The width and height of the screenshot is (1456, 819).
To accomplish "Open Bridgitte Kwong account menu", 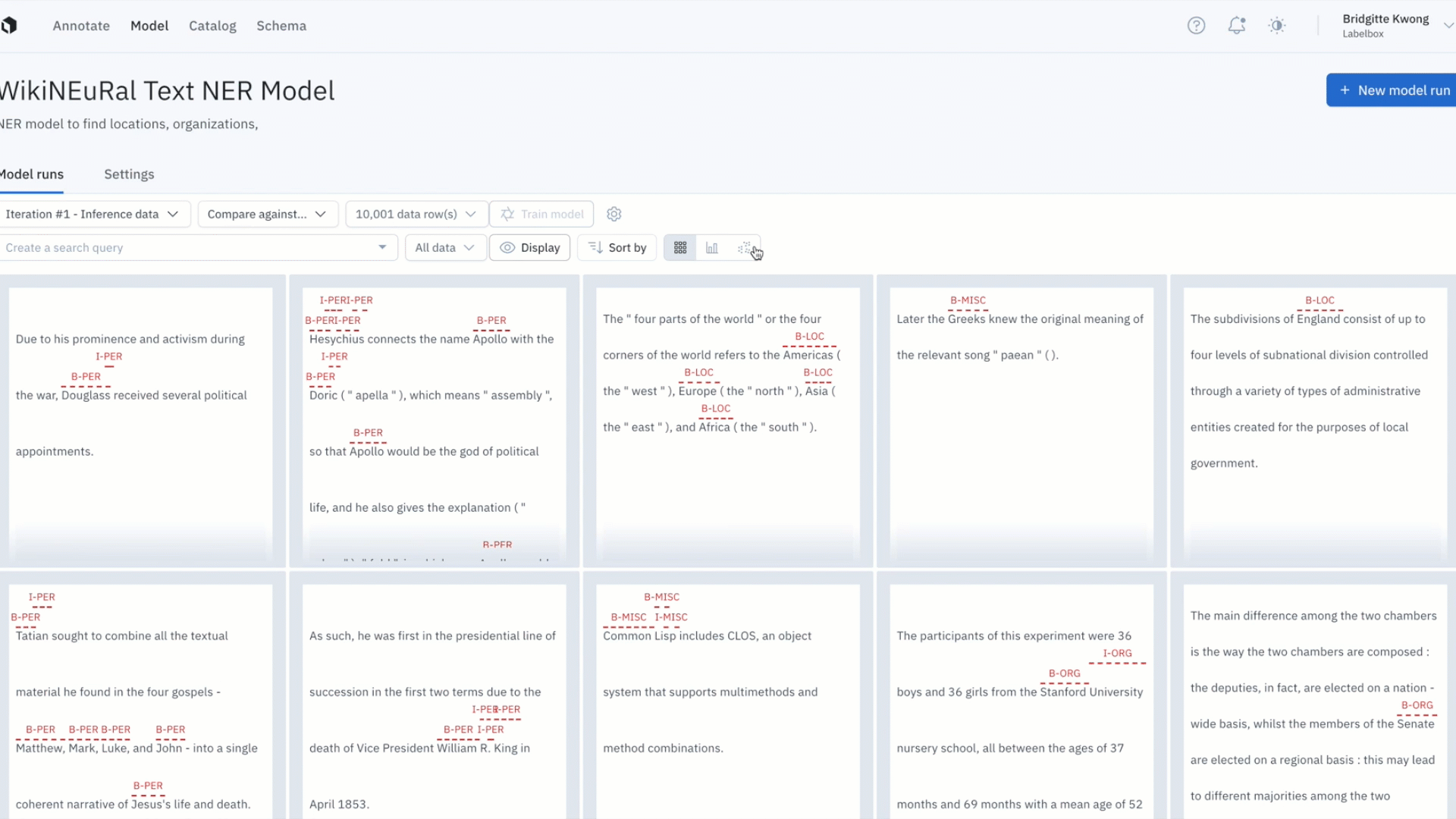I will click(1395, 26).
